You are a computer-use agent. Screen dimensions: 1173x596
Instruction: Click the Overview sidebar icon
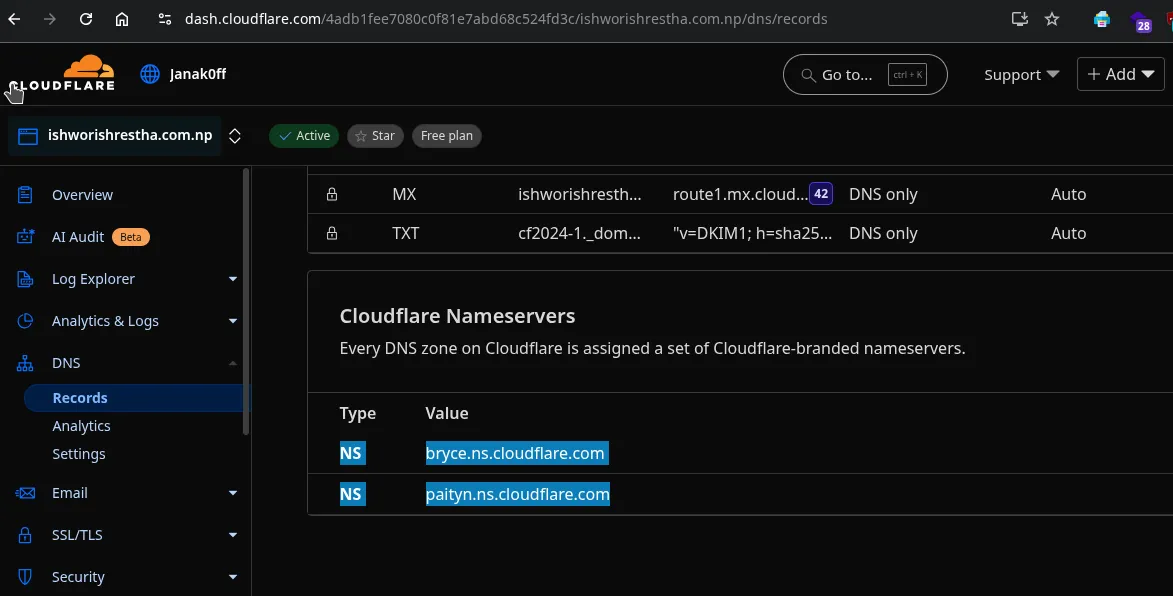(26, 195)
